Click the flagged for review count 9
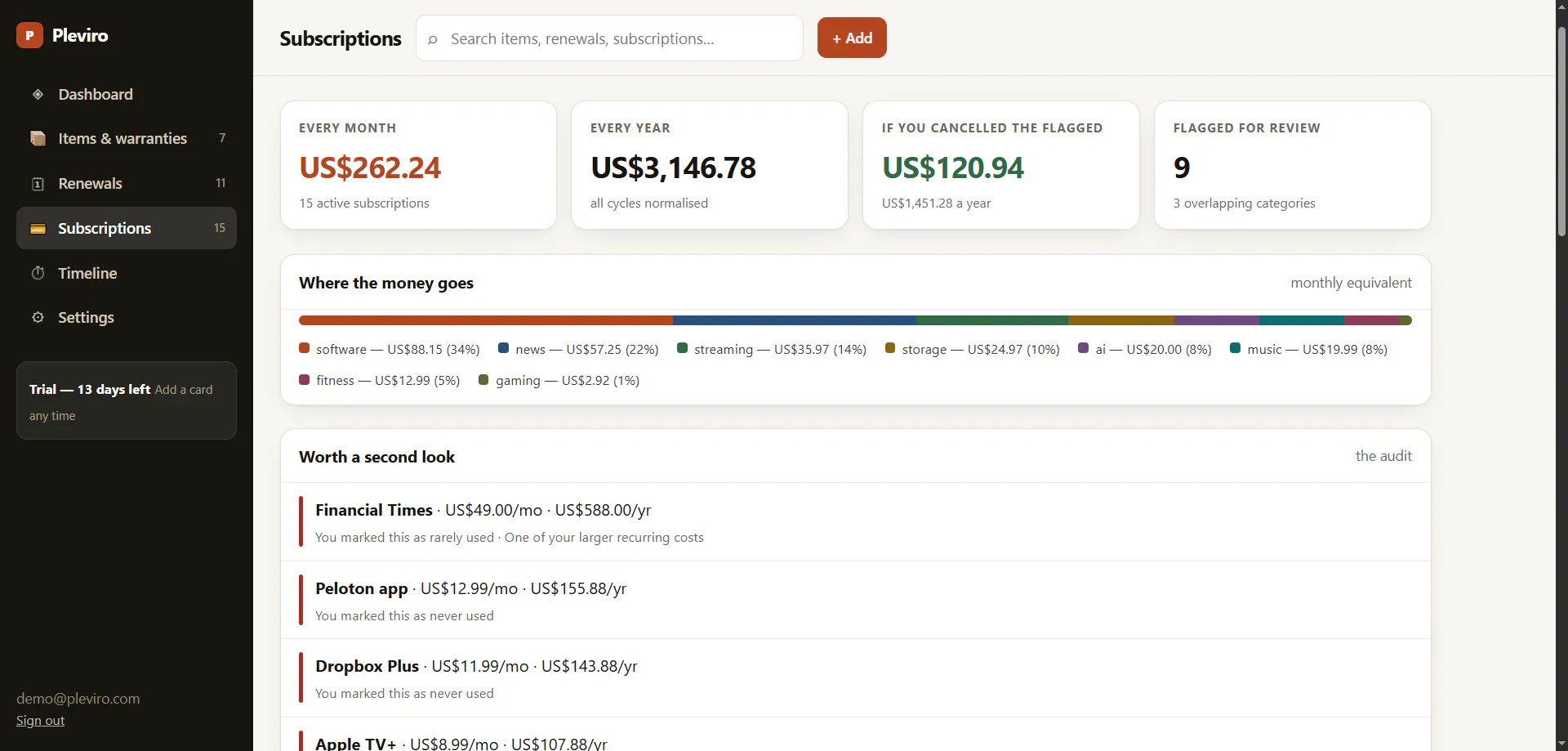The height and width of the screenshot is (751, 1568). click(x=1182, y=168)
